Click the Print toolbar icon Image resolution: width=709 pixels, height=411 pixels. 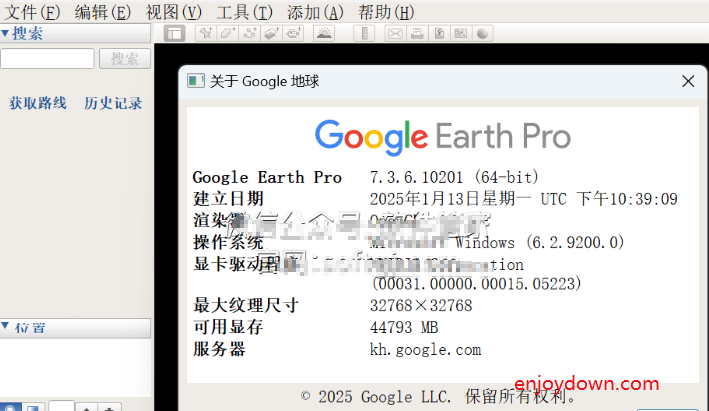tap(417, 33)
